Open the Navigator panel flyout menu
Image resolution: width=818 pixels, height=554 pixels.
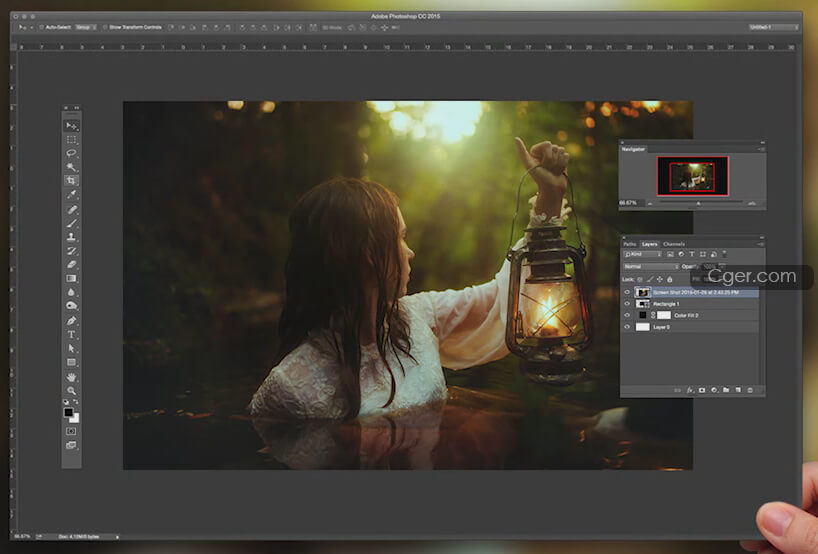(x=761, y=149)
